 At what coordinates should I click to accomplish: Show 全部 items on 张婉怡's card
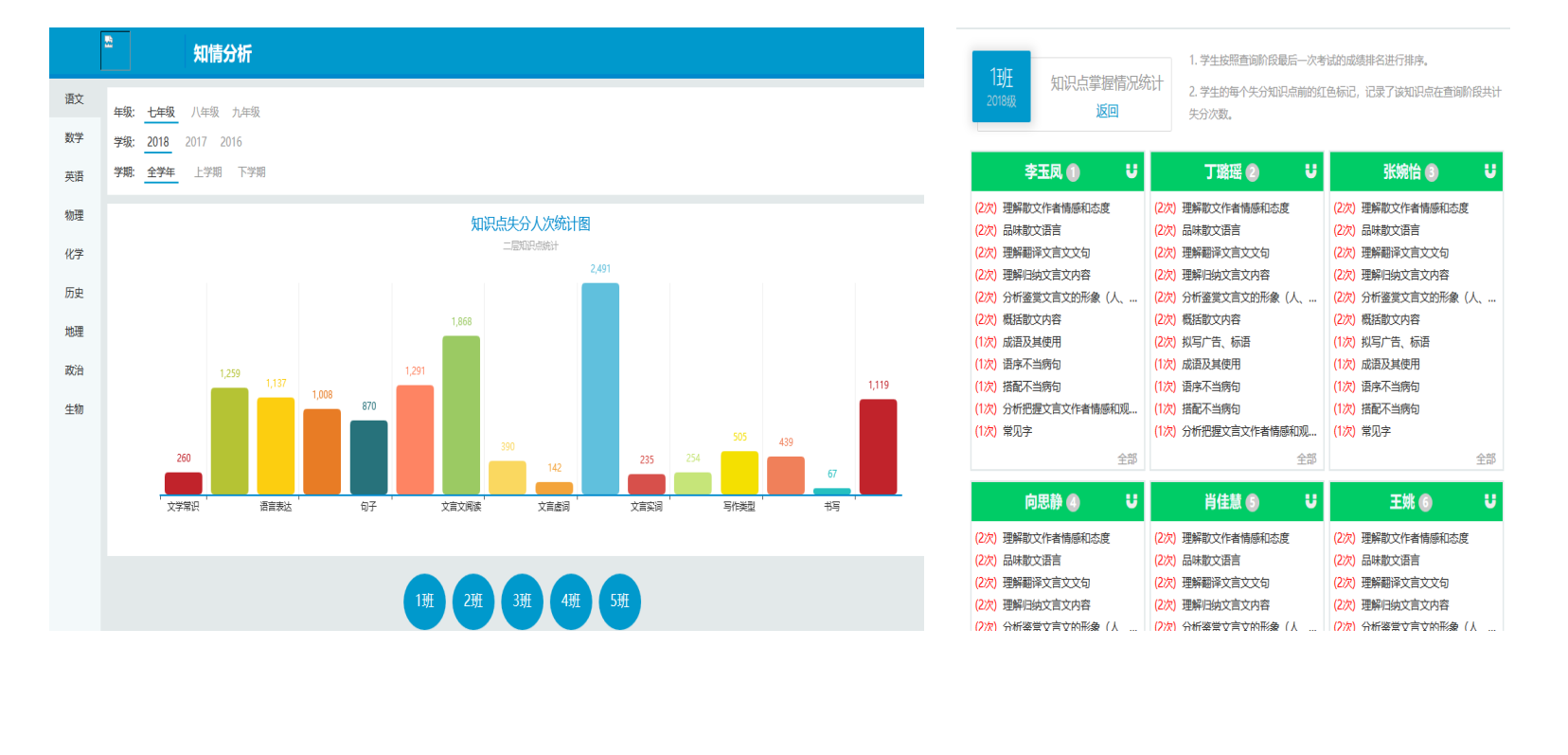point(1486,458)
